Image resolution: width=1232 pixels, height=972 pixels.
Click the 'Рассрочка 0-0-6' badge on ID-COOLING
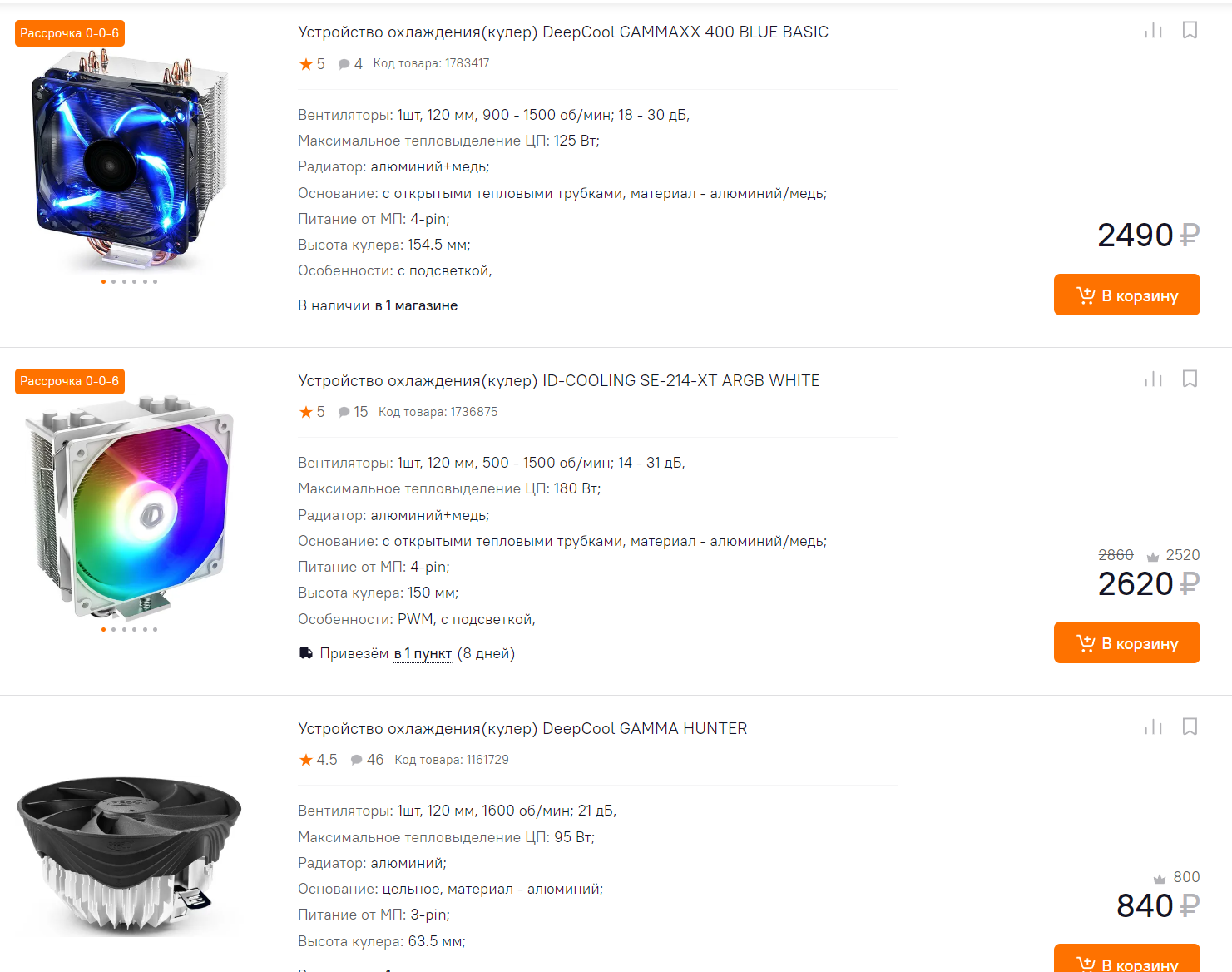coord(70,381)
